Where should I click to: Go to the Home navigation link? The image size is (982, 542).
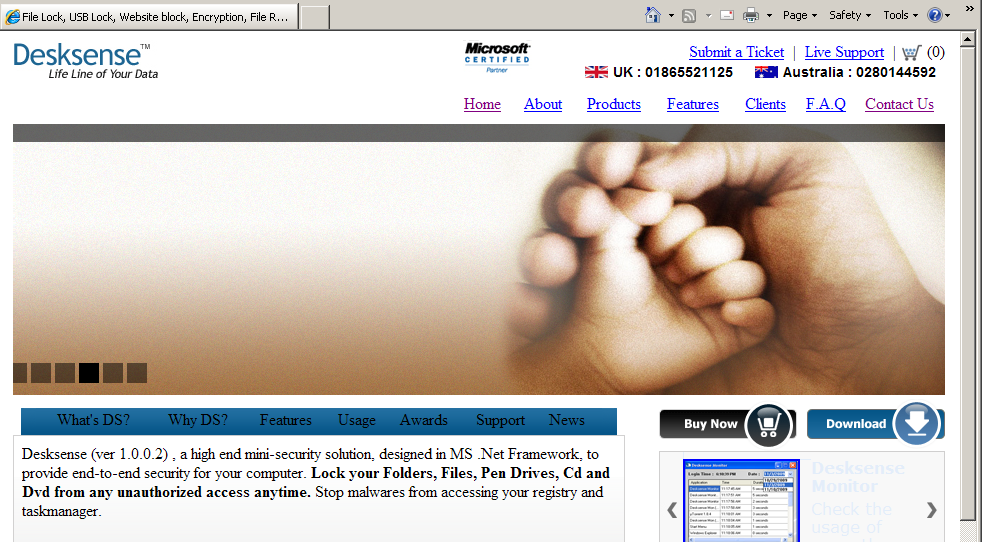pos(482,104)
